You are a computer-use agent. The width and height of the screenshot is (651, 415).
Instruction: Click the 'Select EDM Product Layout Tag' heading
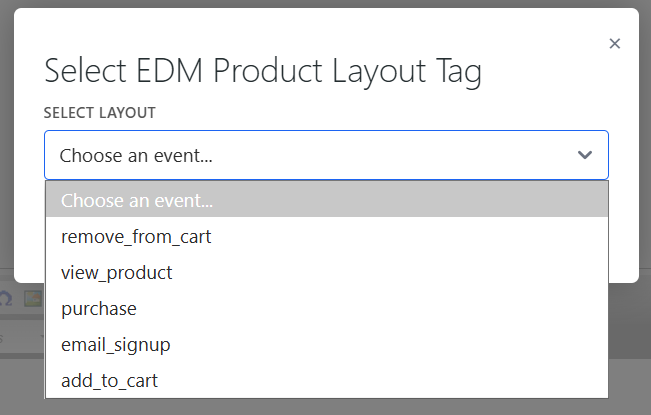263,72
